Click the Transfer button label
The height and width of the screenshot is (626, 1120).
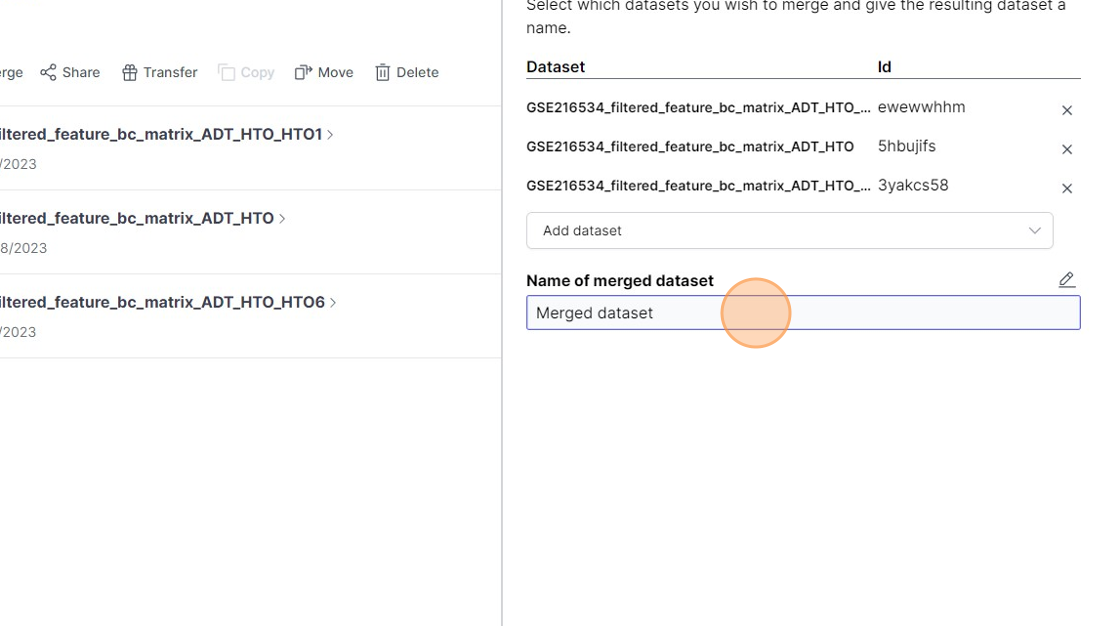coord(170,72)
